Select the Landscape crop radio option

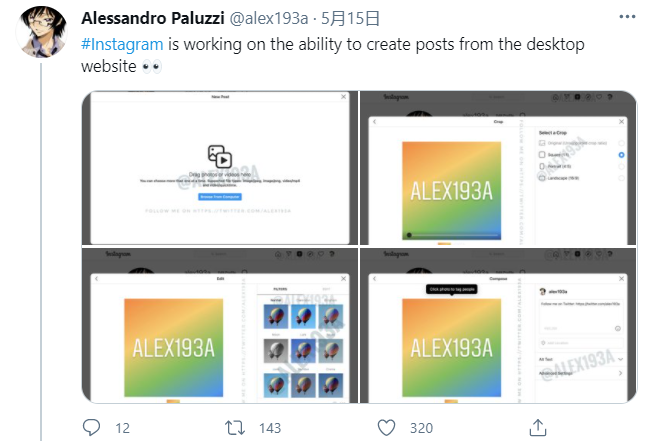coord(621,178)
